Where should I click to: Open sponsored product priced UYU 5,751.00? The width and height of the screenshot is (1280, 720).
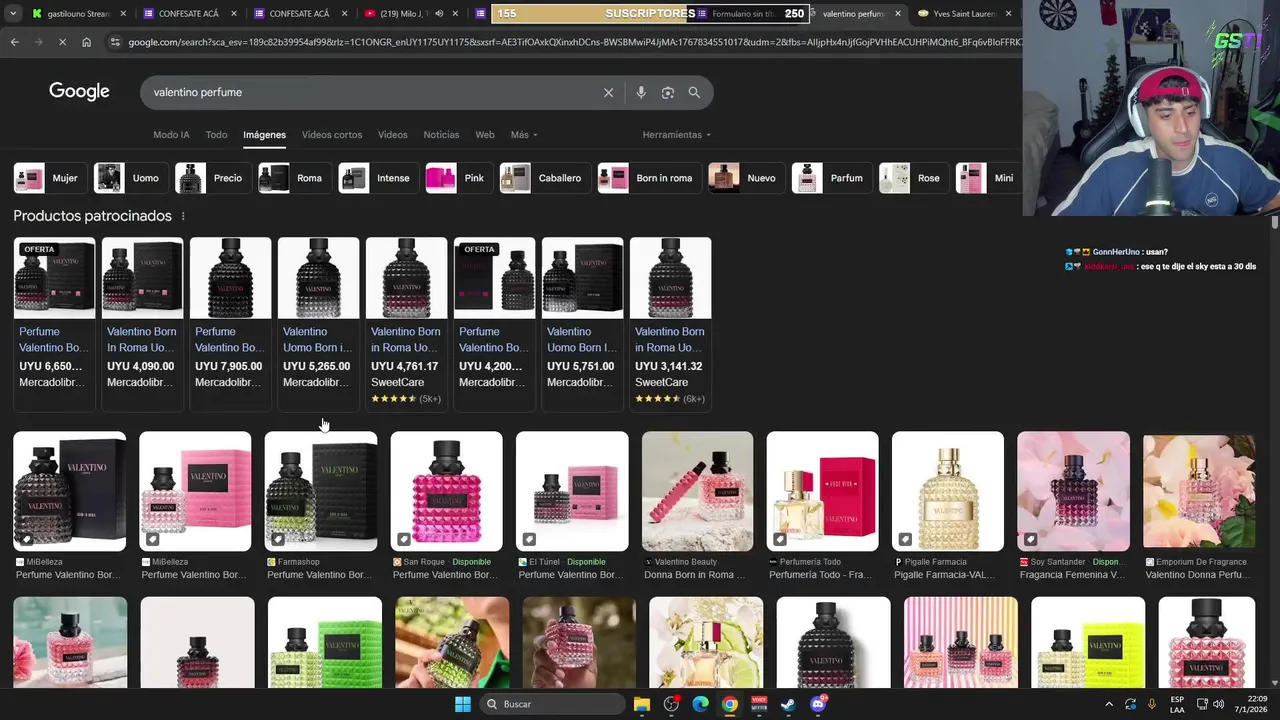click(582, 322)
